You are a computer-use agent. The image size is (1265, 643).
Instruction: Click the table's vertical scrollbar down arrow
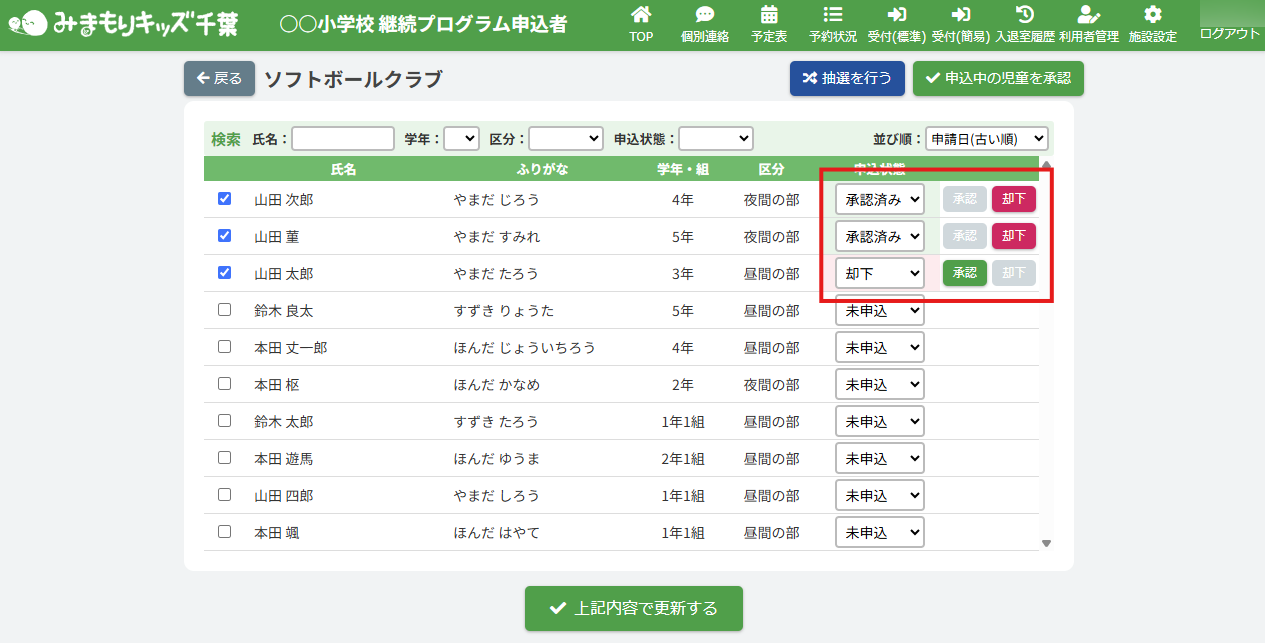[1047, 544]
